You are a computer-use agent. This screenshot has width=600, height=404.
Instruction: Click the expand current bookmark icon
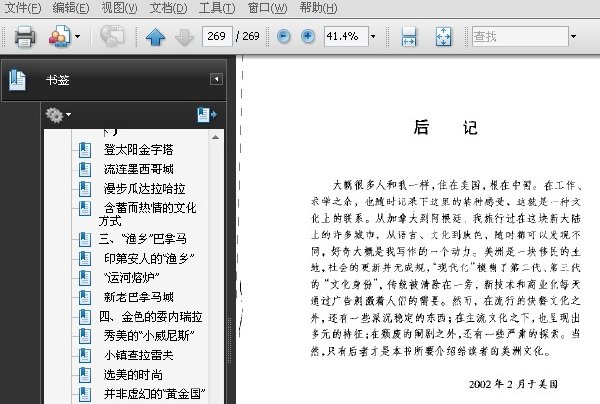tap(207, 114)
